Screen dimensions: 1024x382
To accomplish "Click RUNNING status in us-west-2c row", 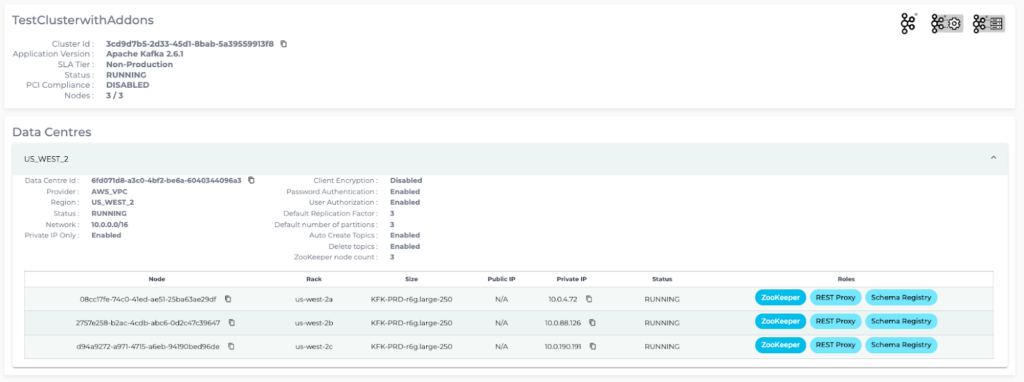I will [x=662, y=346].
